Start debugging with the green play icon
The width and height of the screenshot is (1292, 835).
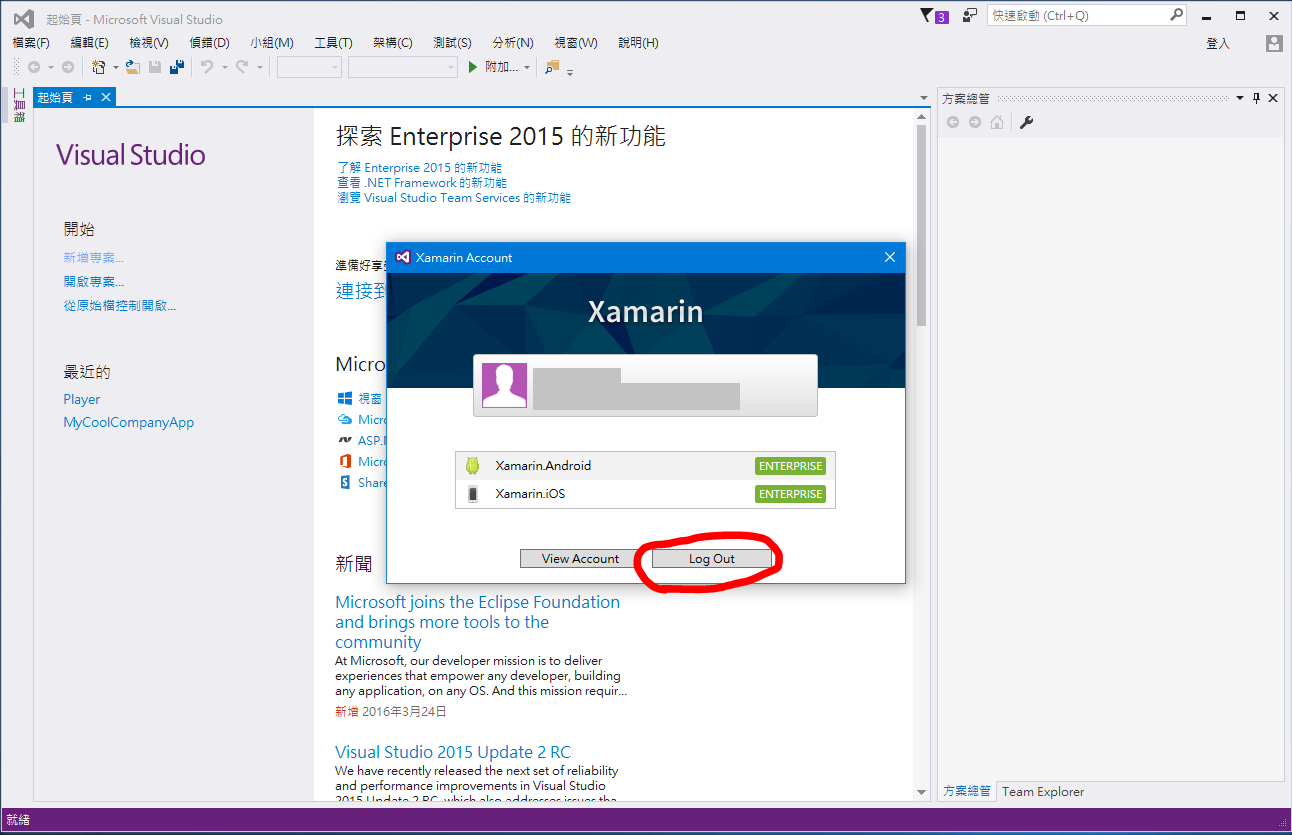[x=473, y=67]
